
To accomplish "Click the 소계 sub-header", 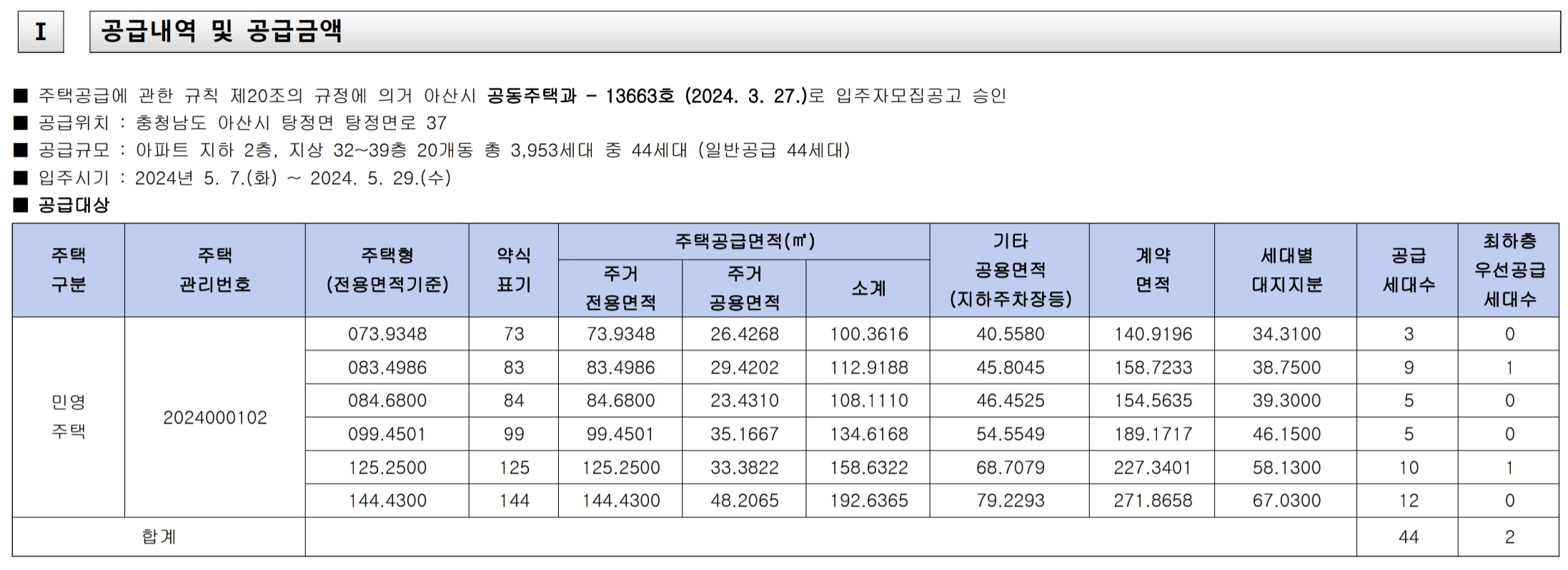I will click(868, 288).
